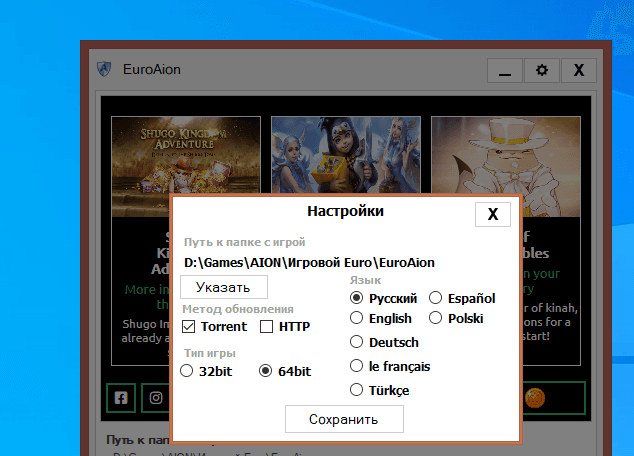Open the Instagram page icon
The width and height of the screenshot is (634, 456).
point(156,397)
